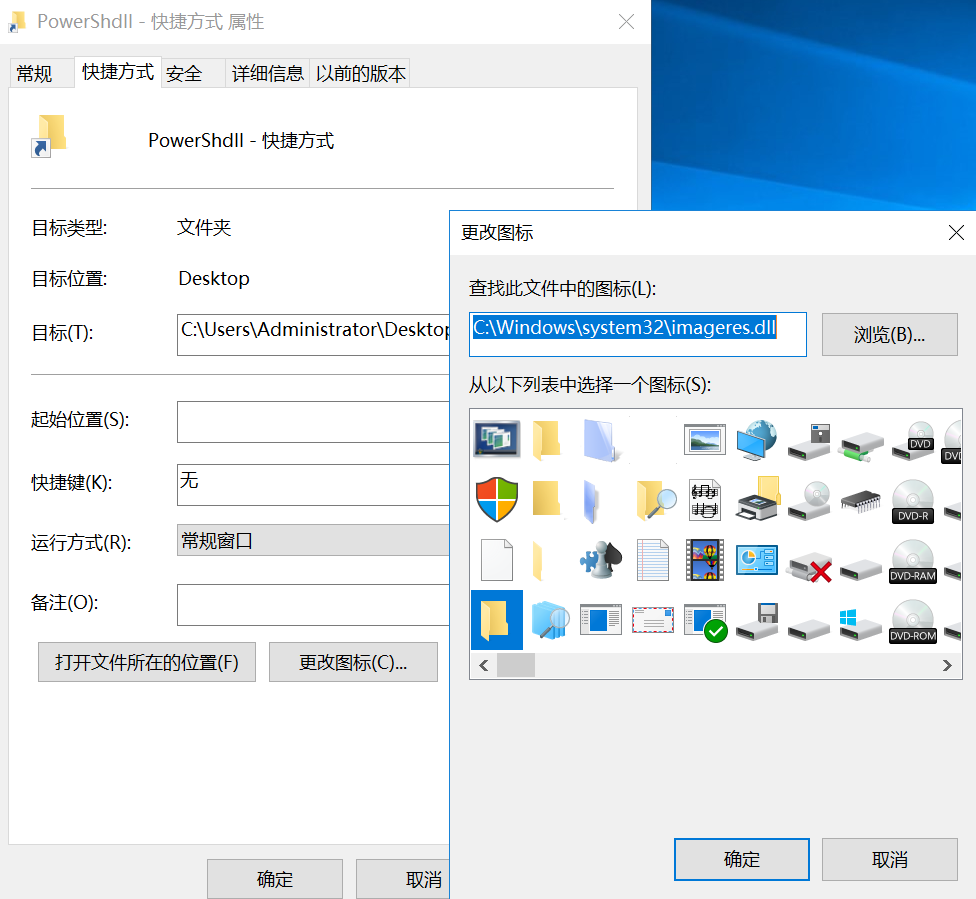Pick the DVD-RAM disc icon

(913, 561)
